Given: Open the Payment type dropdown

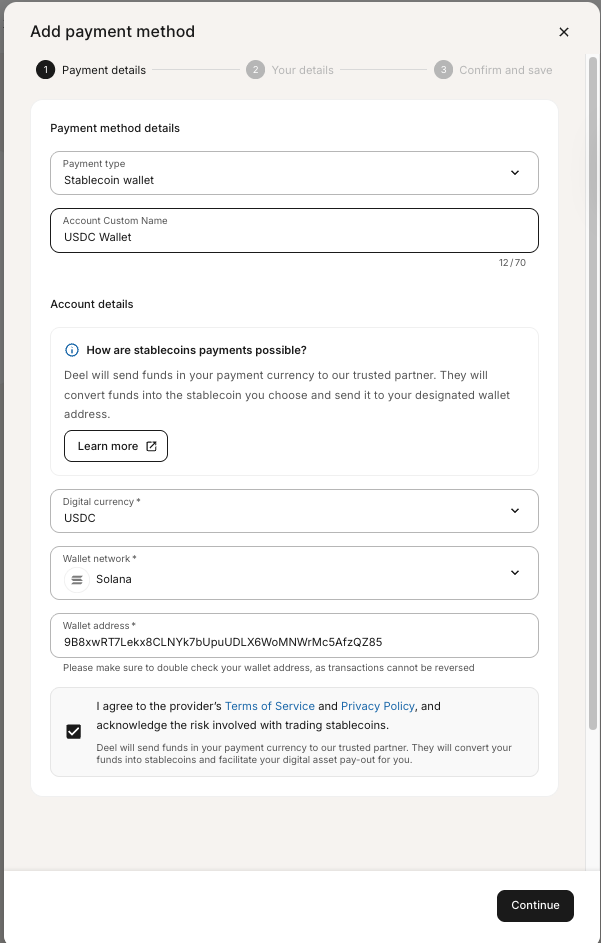Looking at the screenshot, I should click(294, 173).
